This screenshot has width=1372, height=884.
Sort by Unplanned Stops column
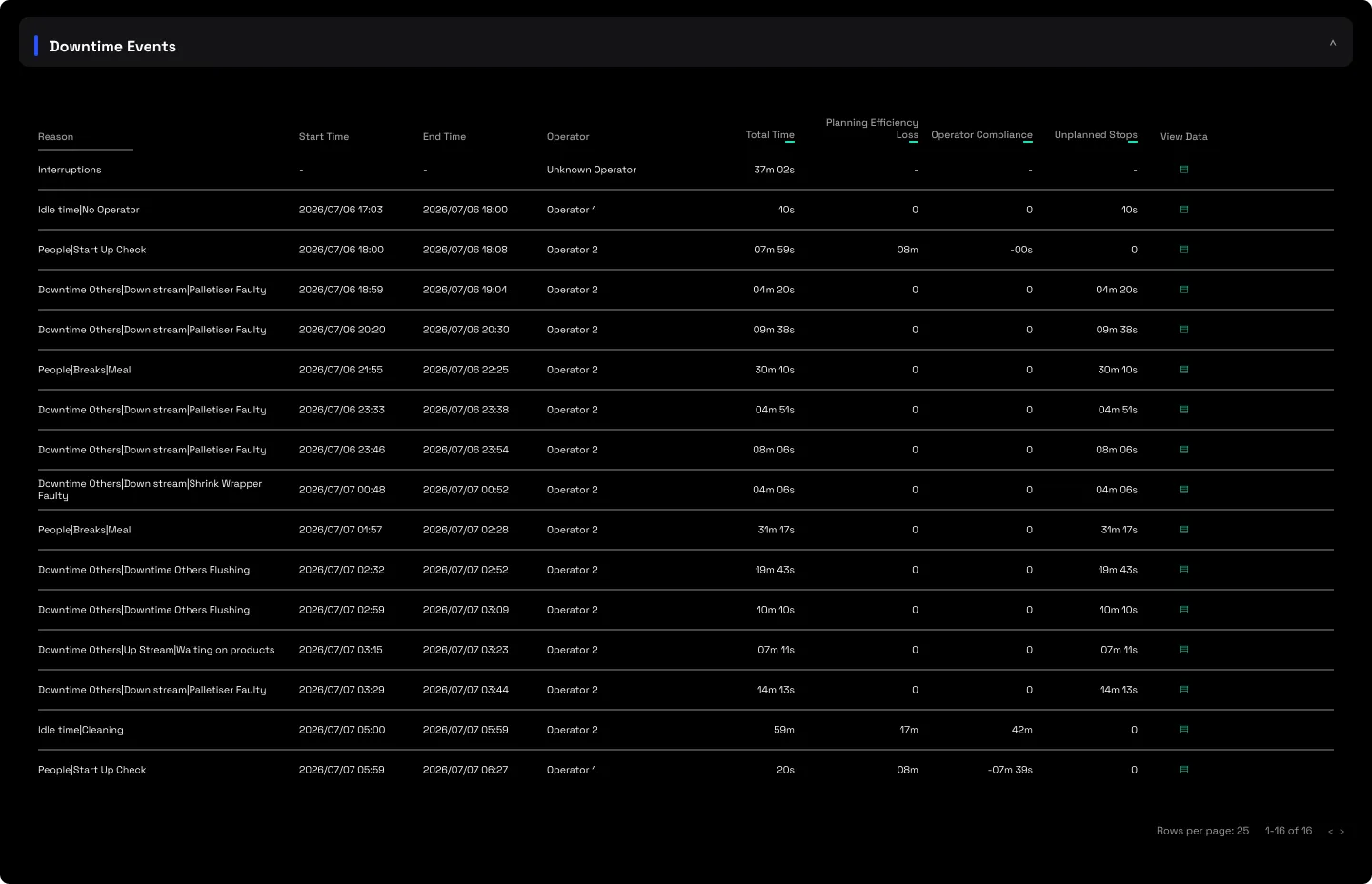[x=1096, y=135]
